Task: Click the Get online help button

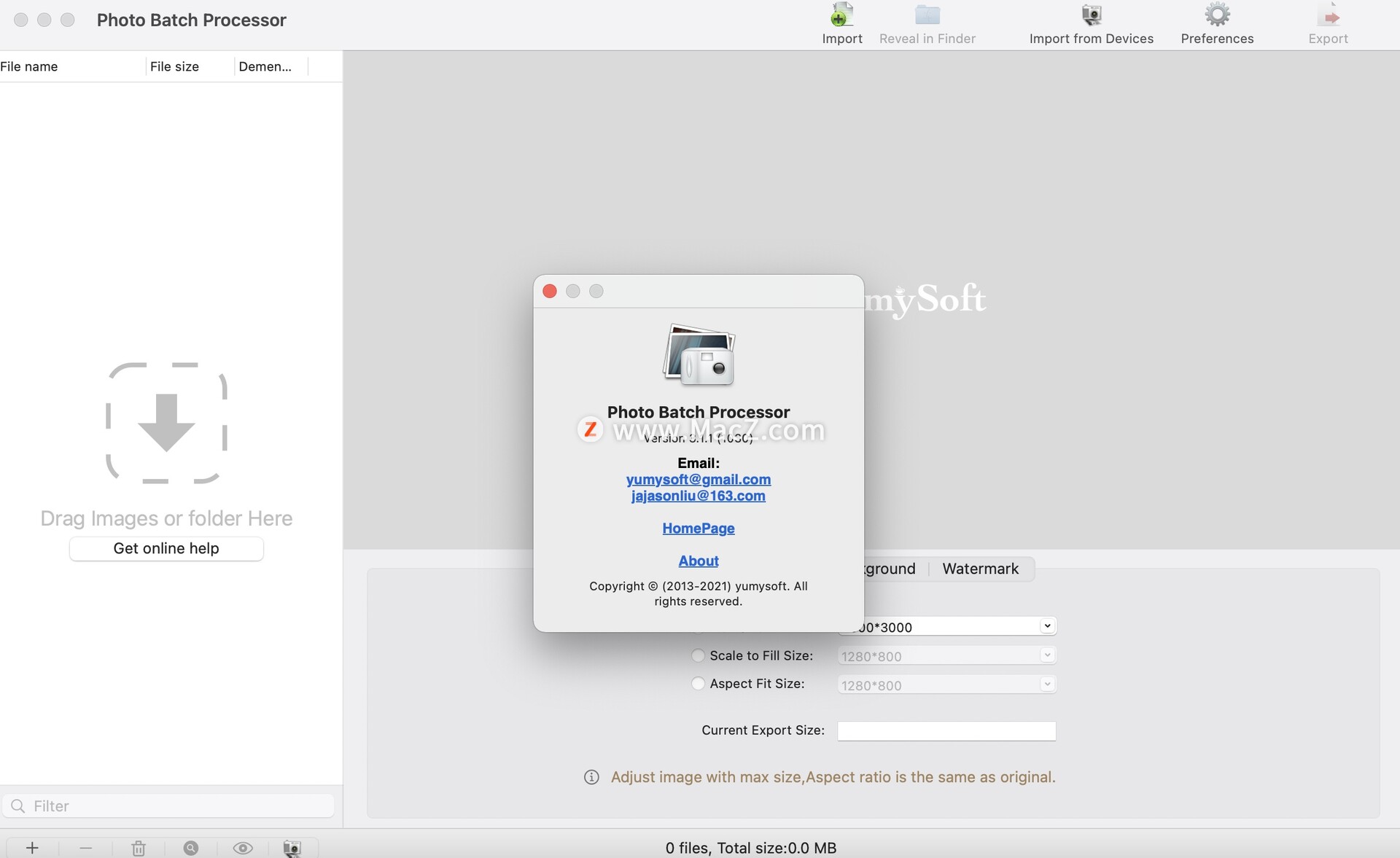Action: [x=166, y=548]
